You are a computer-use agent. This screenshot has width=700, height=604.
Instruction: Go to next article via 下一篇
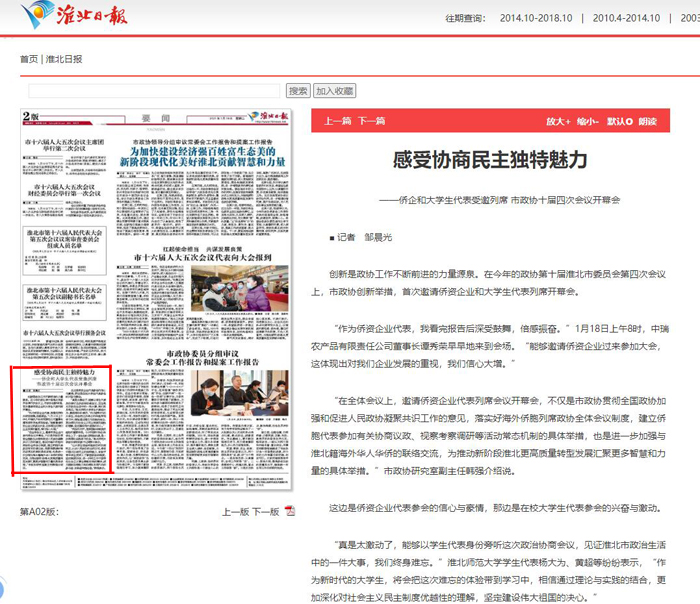coord(371,121)
